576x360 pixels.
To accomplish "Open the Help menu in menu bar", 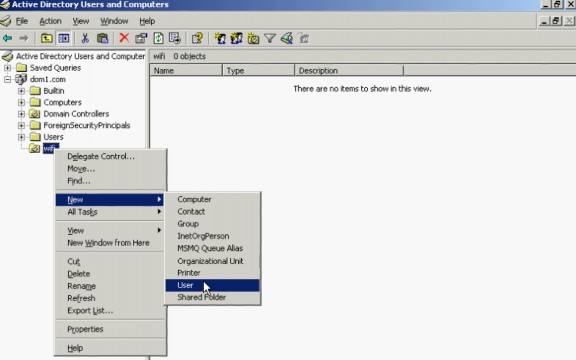I will click(x=147, y=21).
